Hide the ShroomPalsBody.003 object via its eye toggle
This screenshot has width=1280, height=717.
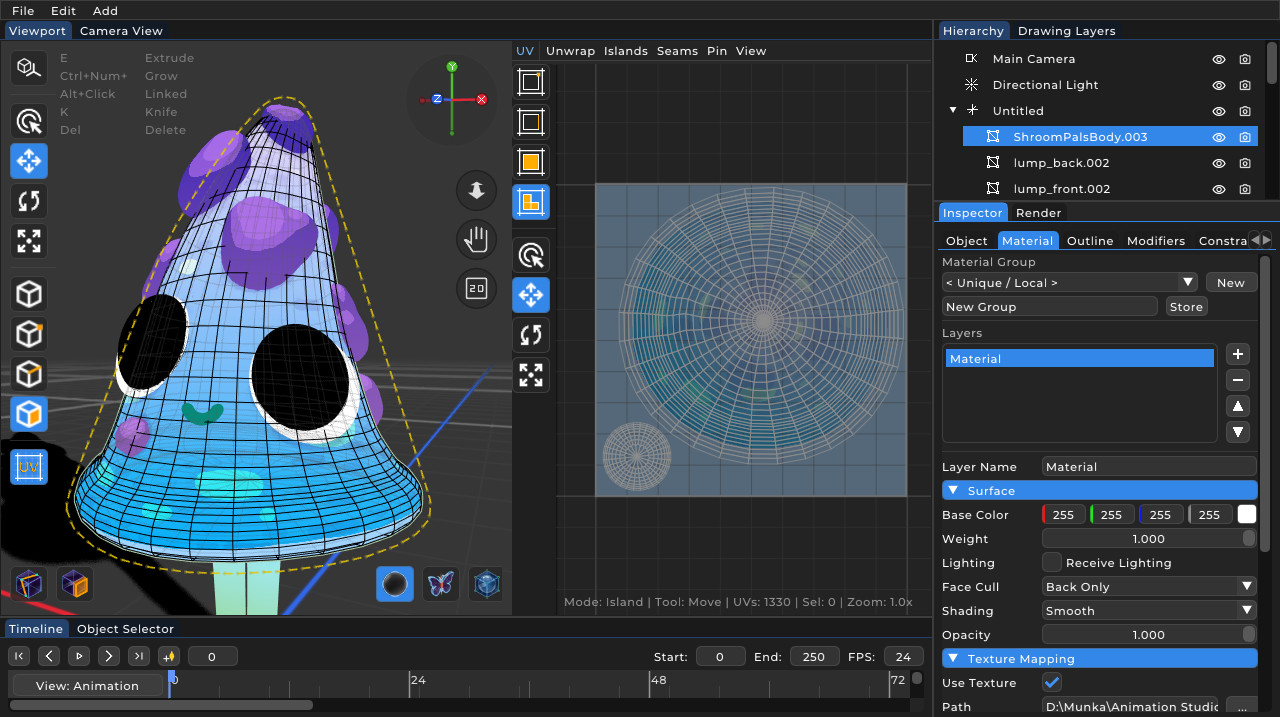(x=1218, y=136)
